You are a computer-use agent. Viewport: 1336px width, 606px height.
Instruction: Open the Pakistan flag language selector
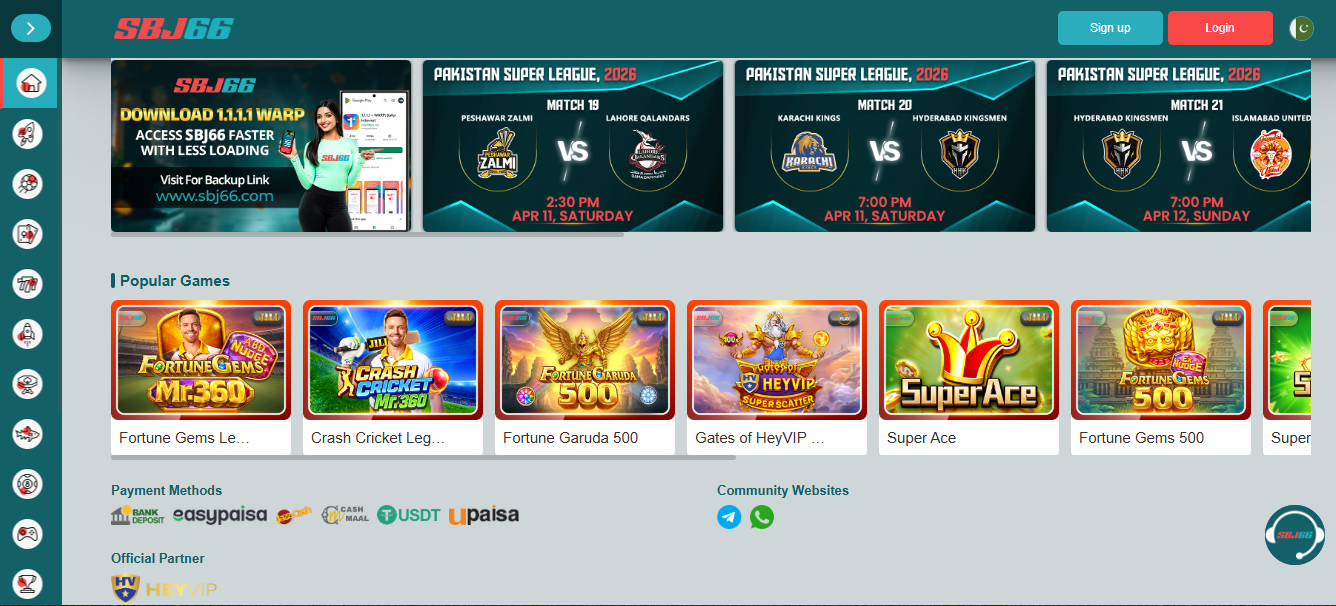pos(1301,28)
